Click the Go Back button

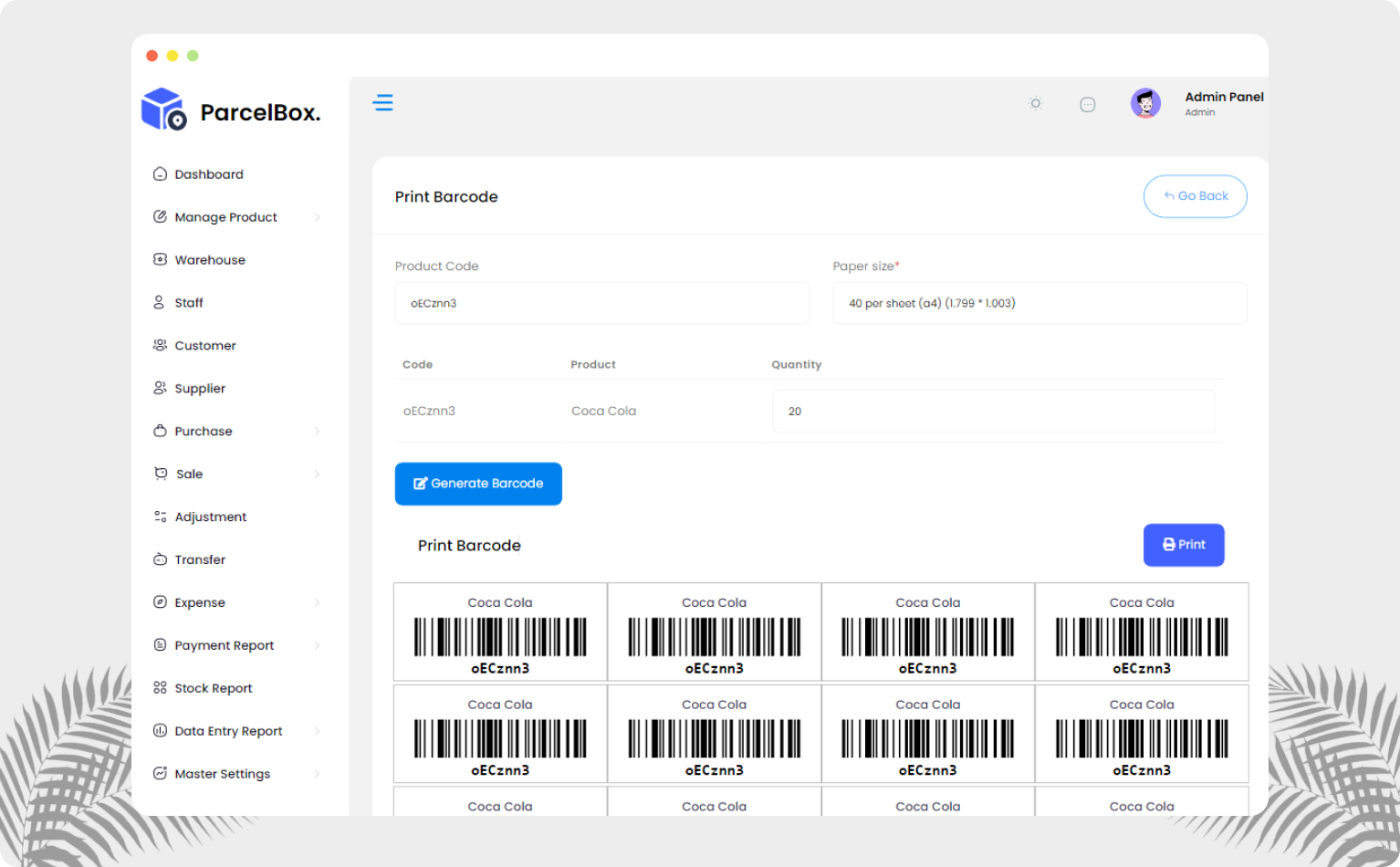[x=1195, y=195]
